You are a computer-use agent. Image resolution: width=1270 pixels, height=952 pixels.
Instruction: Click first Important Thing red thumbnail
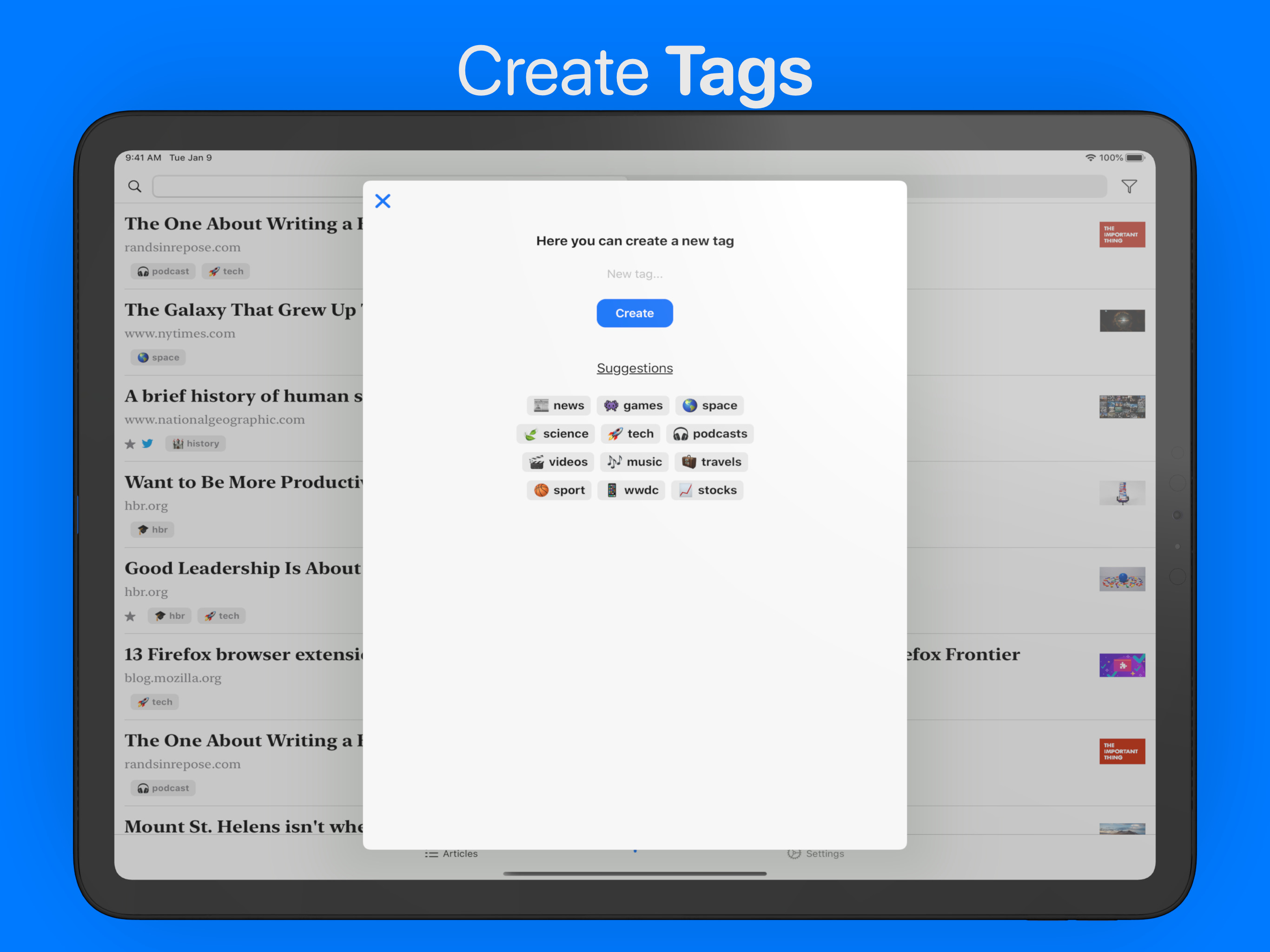(1122, 234)
